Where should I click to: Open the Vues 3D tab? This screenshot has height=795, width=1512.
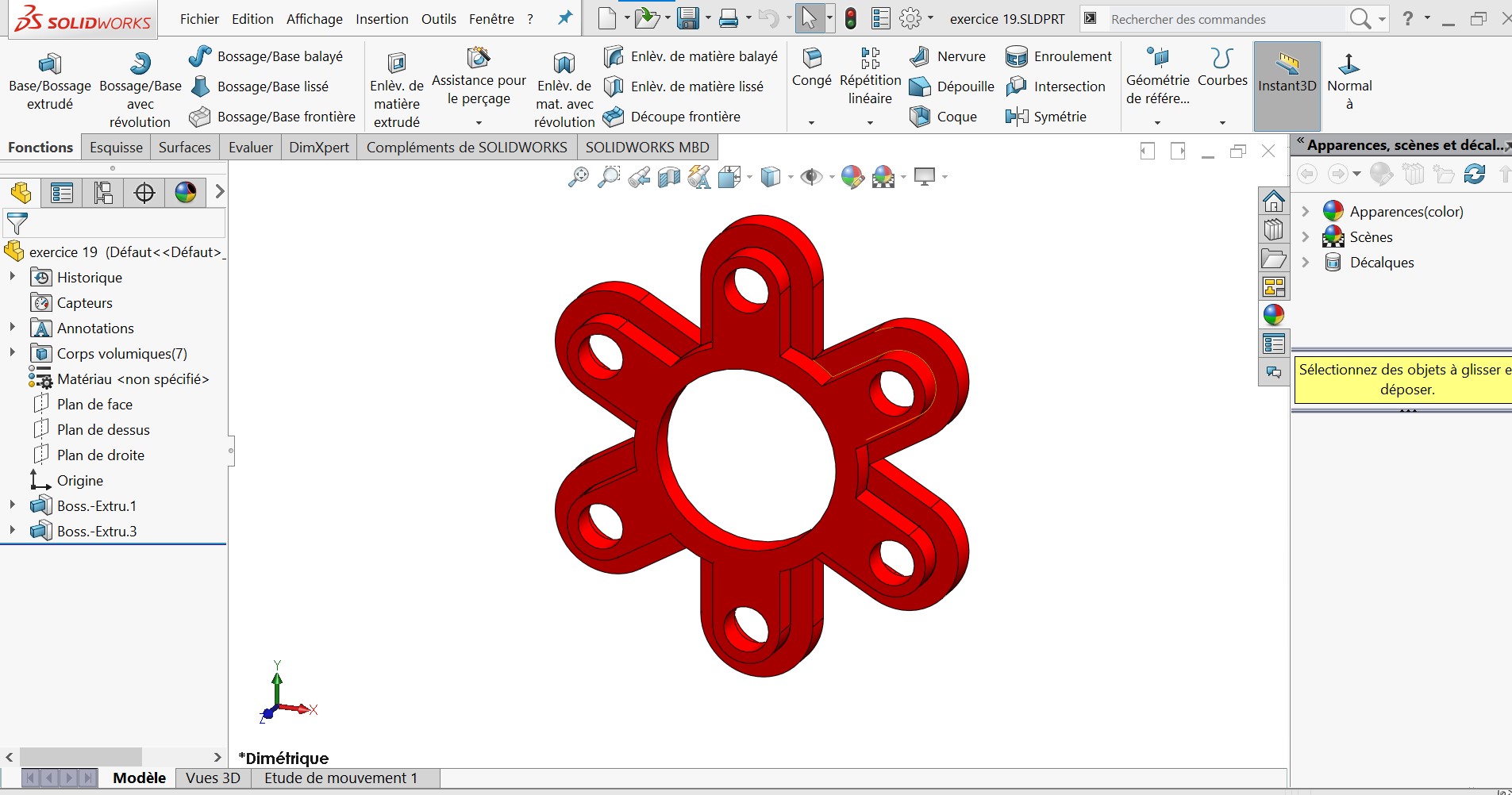[x=213, y=778]
